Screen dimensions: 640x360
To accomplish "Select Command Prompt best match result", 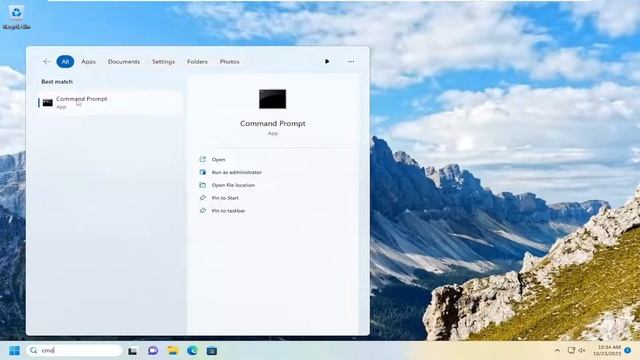I will coord(110,102).
